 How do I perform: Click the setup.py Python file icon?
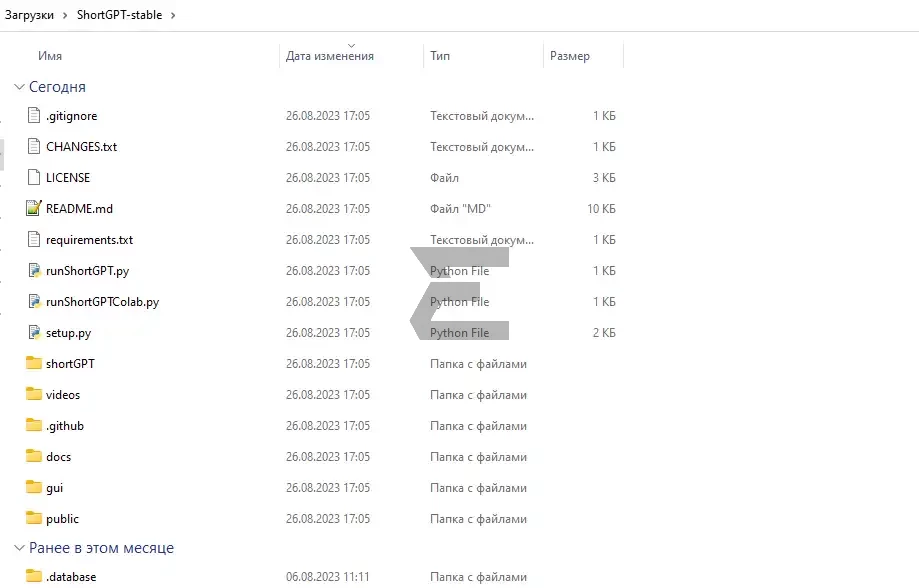(x=35, y=332)
